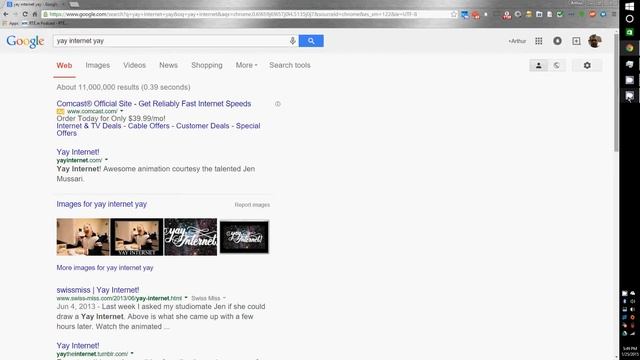The image size is (640, 360).
Task: Open Search tools options
Action: pos(290,65)
